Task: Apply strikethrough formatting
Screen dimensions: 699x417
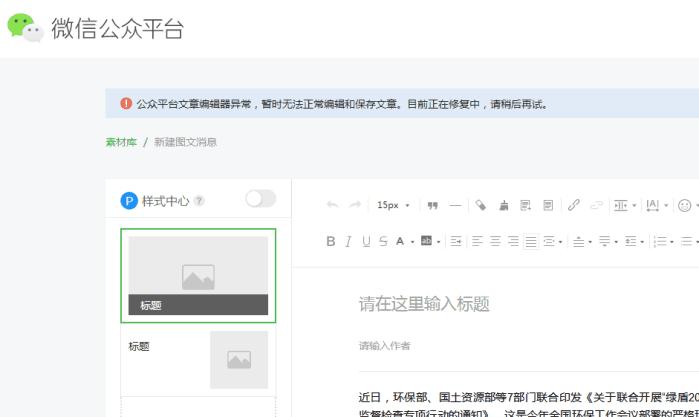Action: (383, 241)
